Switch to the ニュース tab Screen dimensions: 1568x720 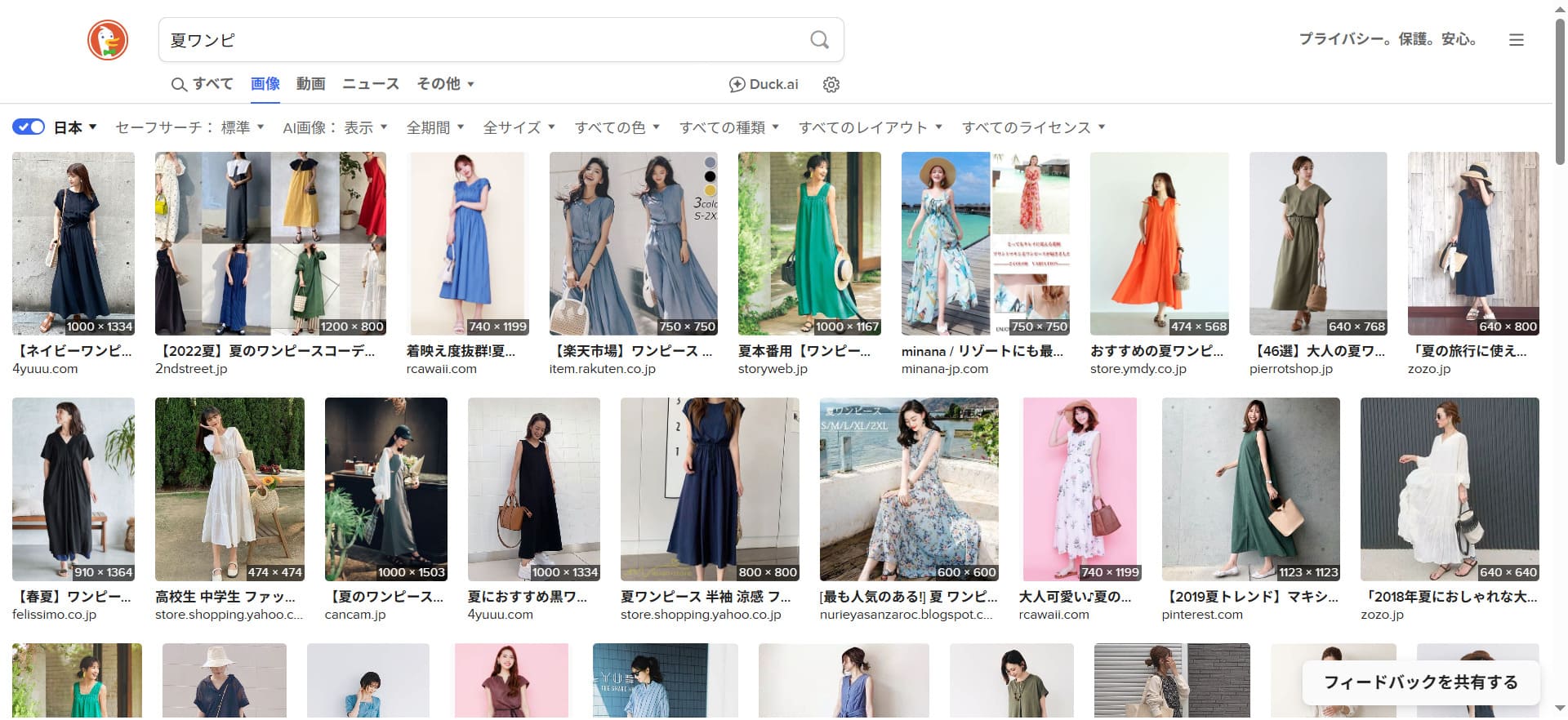371,84
